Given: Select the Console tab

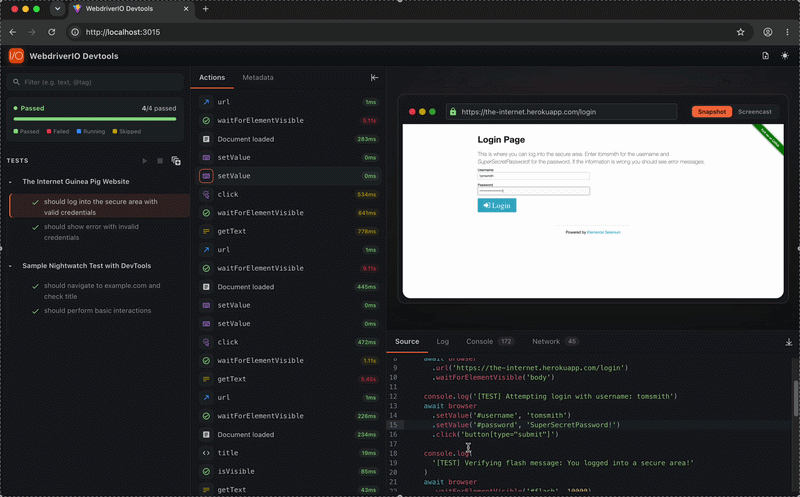Looking at the screenshot, I should [489, 341].
